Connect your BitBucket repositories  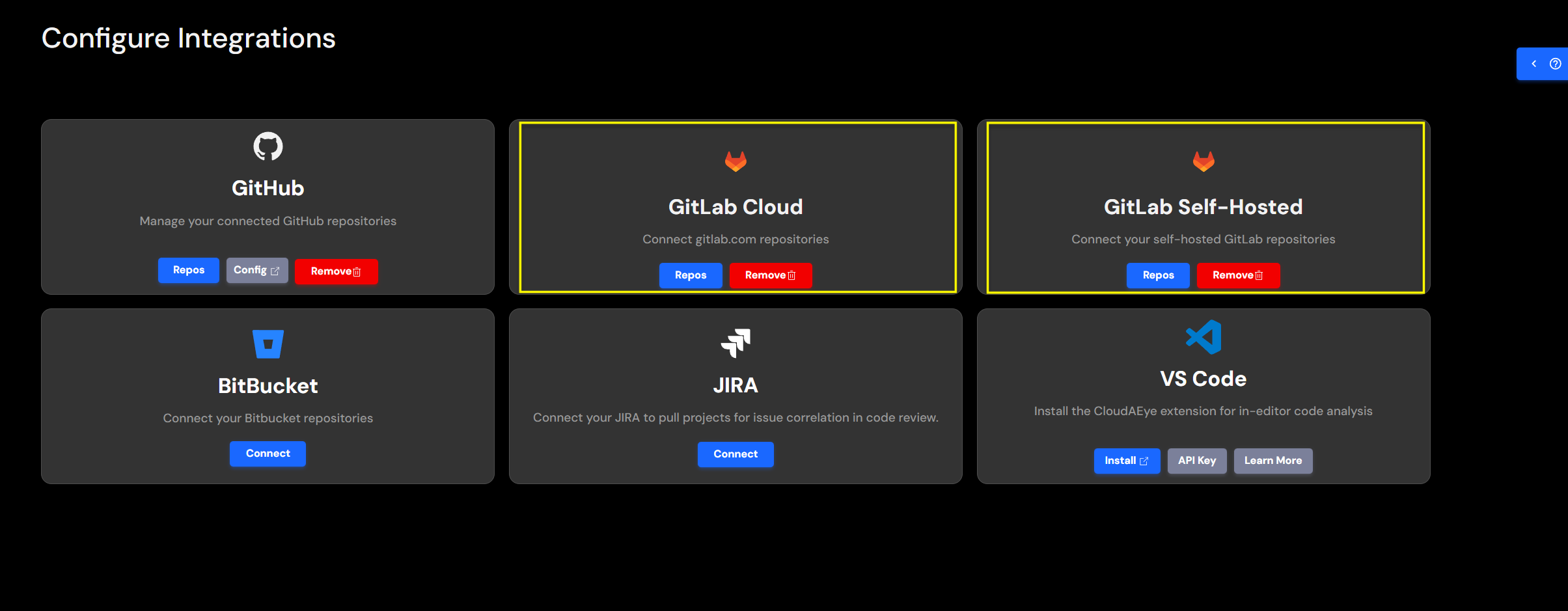coord(267,454)
